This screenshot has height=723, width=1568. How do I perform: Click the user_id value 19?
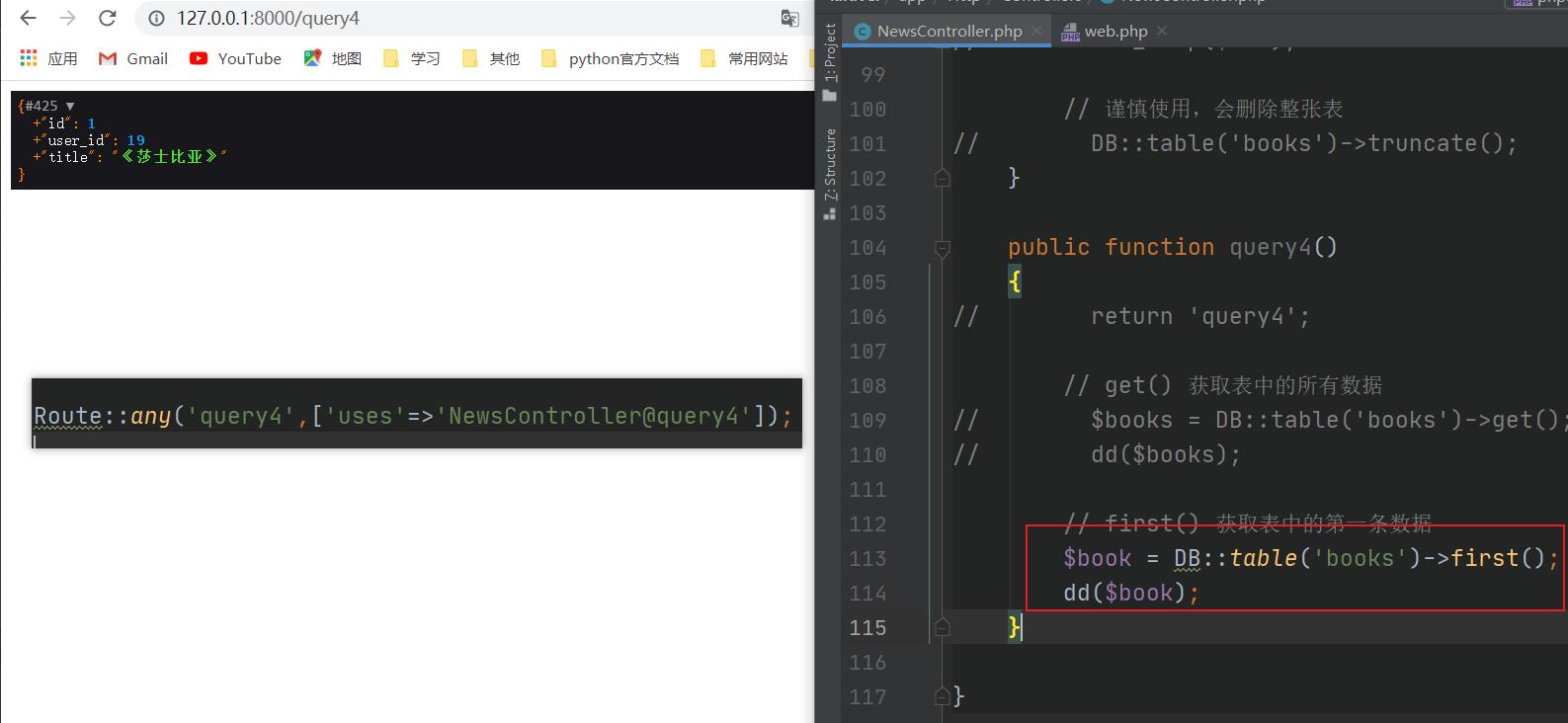pos(135,140)
